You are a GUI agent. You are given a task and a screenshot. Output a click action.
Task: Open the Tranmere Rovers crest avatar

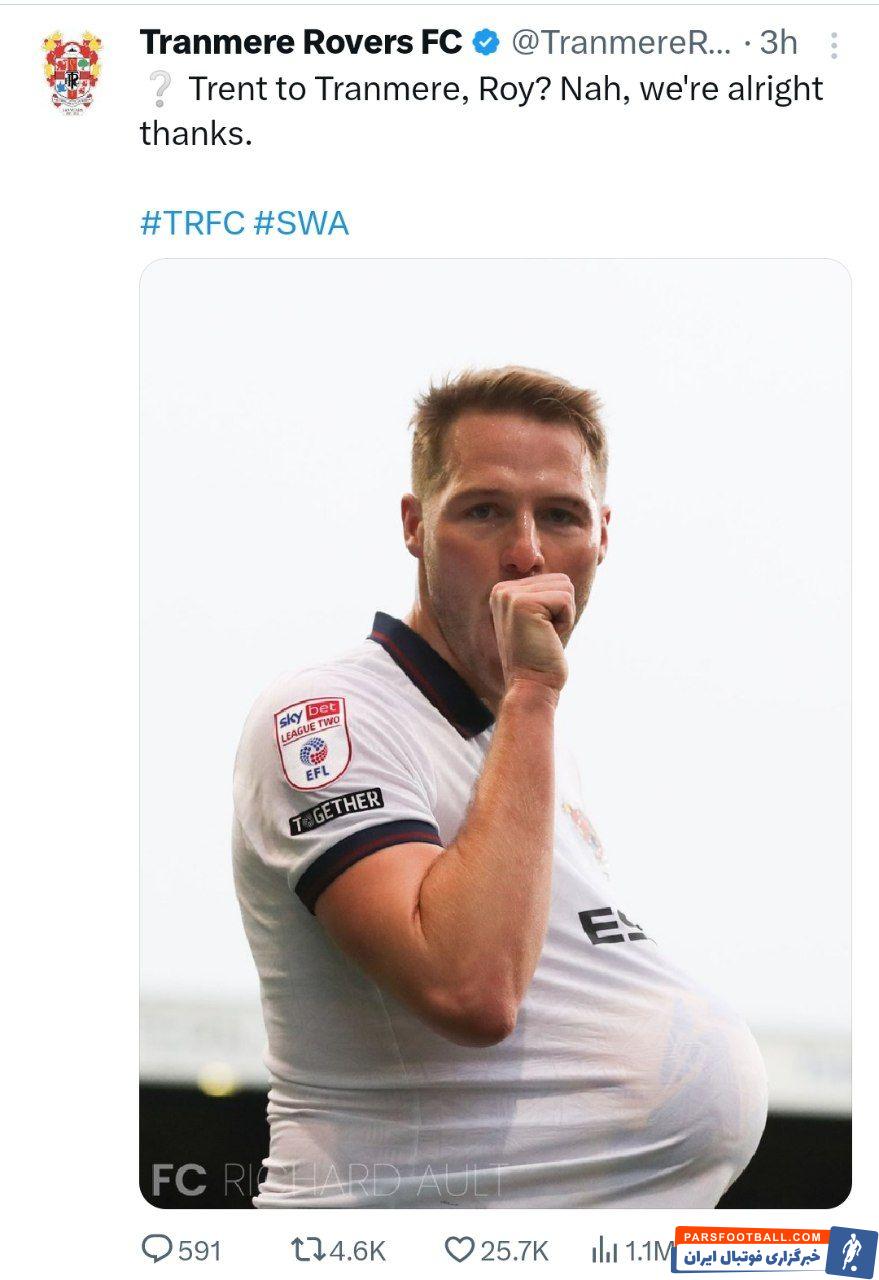pos(72,72)
